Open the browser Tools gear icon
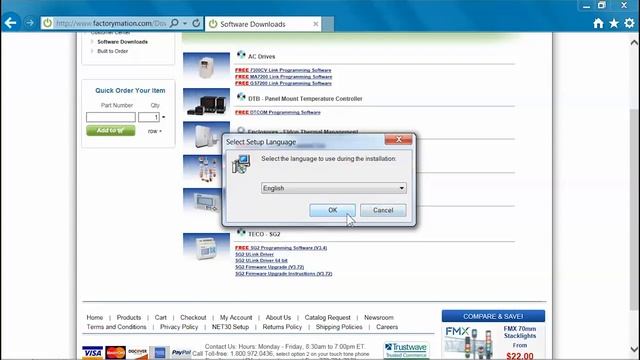The image size is (640, 360). 629,23
